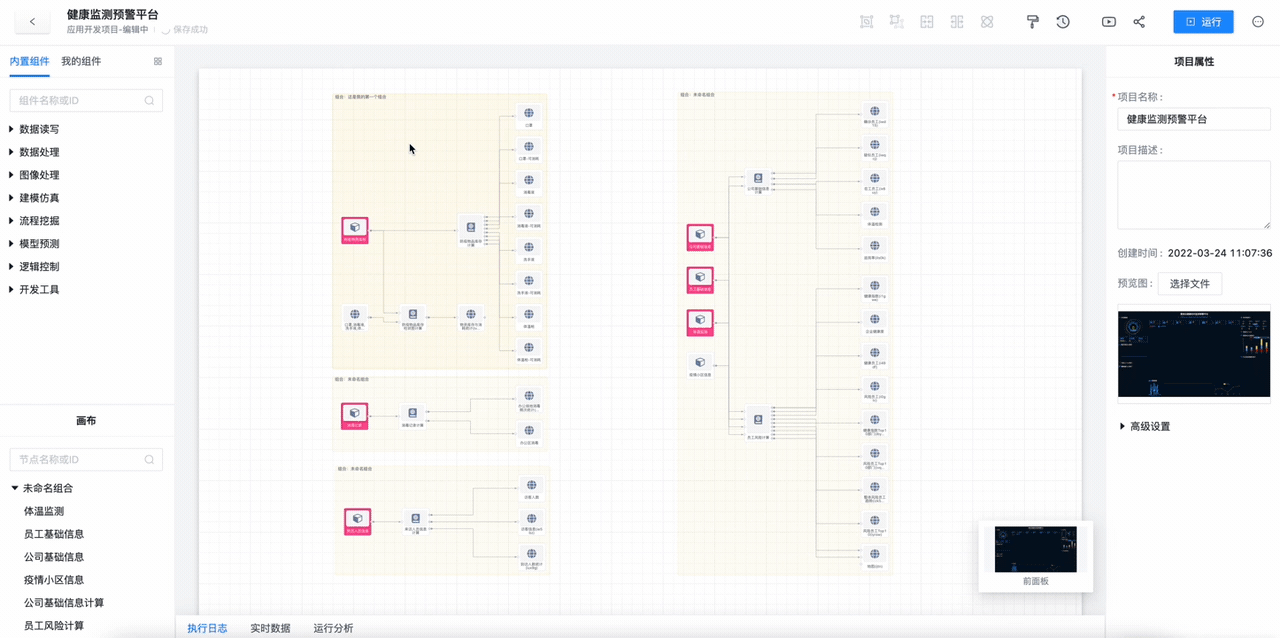Click the 项目描述 description text area
Screen dimensions: 1280x638
tap(1193, 194)
